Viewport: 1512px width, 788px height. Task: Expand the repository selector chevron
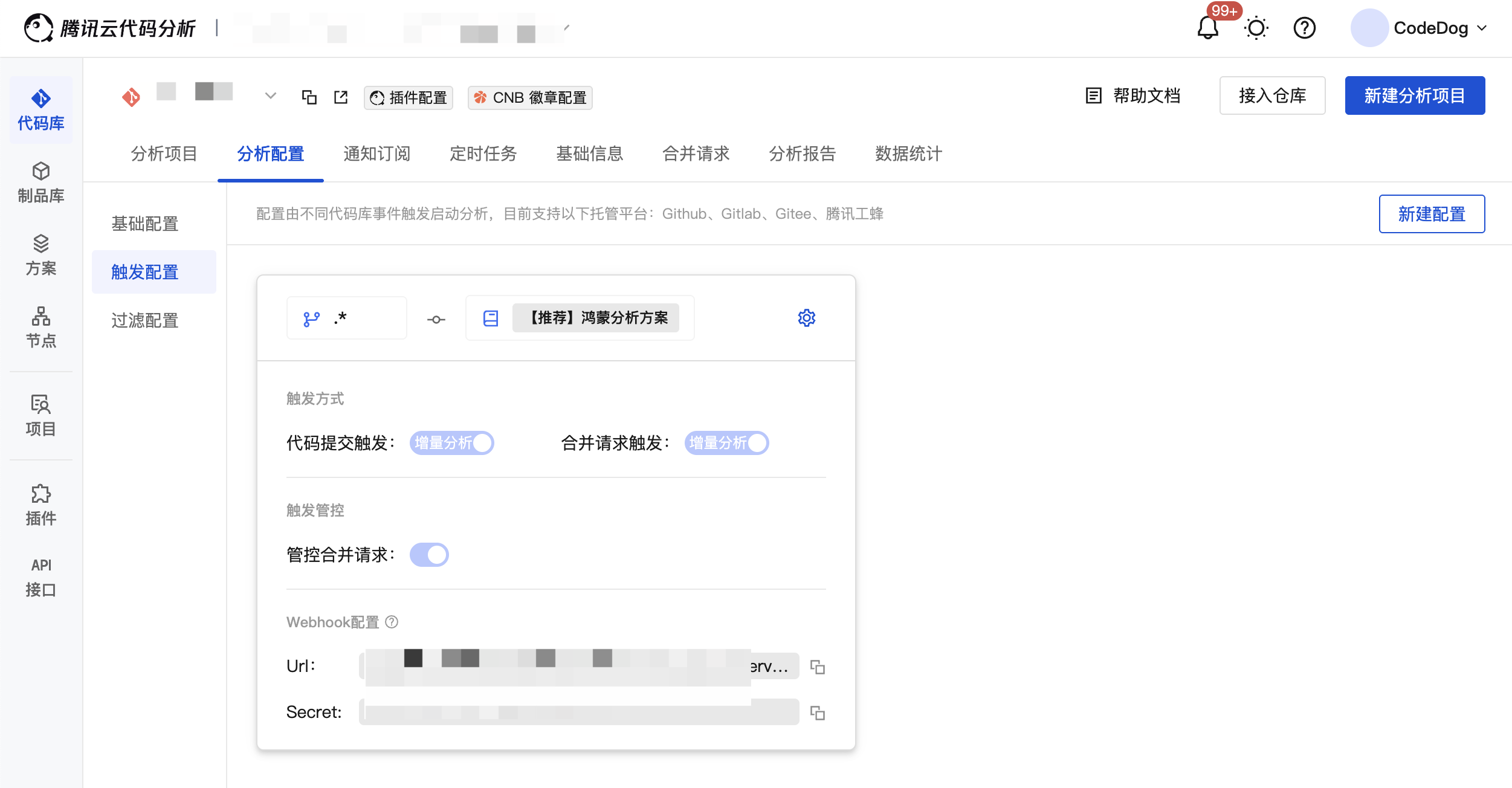[270, 95]
